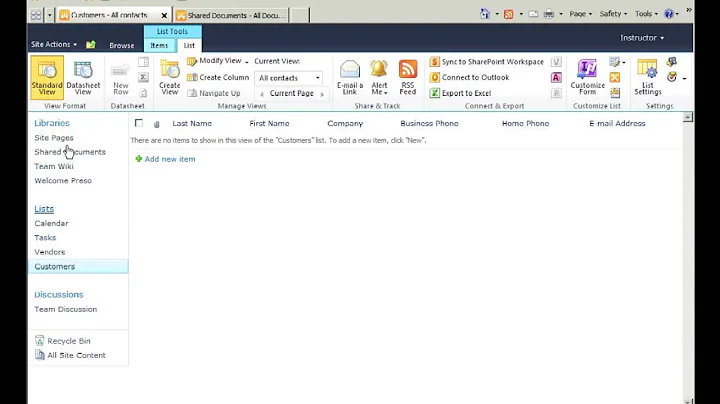Open the Welcome Preso library
Image resolution: width=720 pixels, height=404 pixels.
point(63,180)
